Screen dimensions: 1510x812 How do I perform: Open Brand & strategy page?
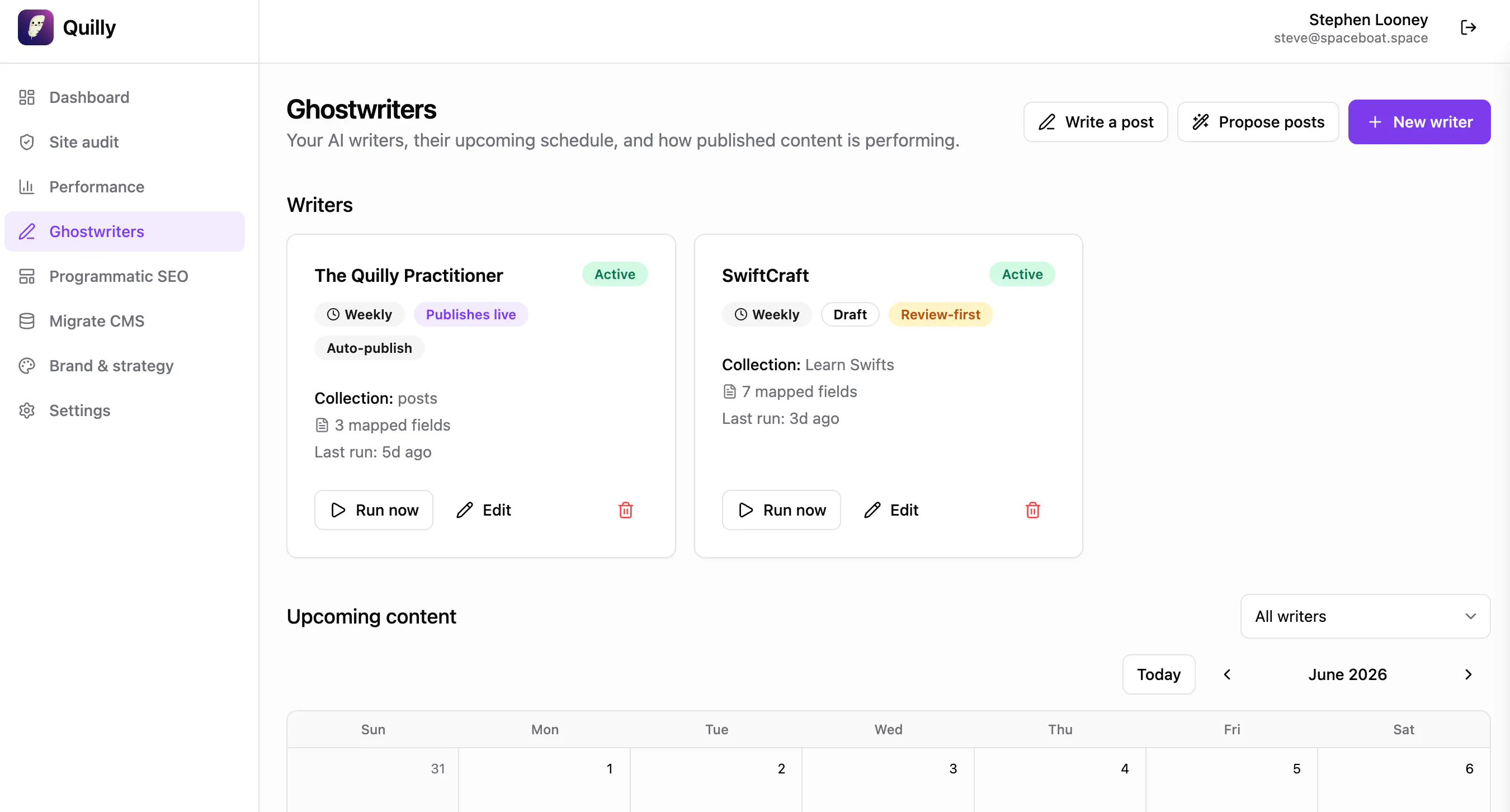pos(125,365)
